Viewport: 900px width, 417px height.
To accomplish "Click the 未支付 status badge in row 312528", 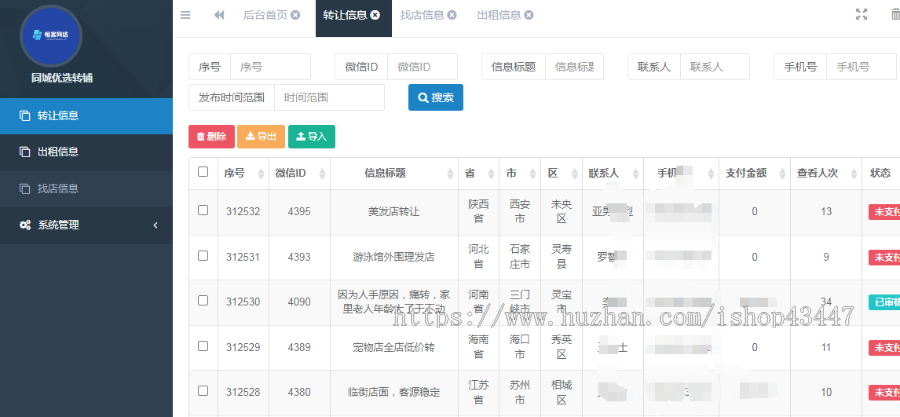I will (x=884, y=392).
